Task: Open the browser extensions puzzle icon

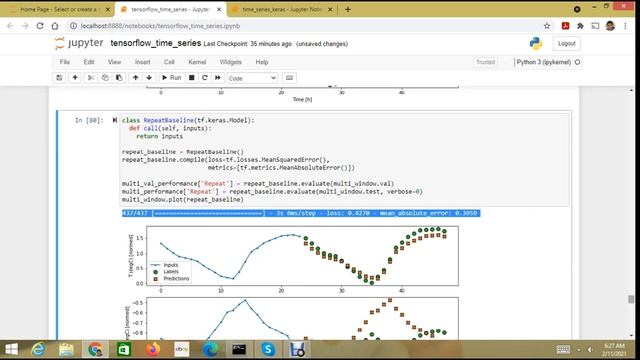Action: click(x=580, y=26)
